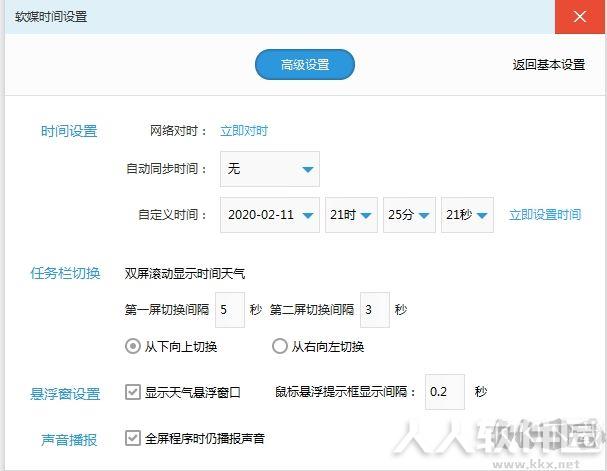
Task: Click the 网络对时 label
Action: pyautogui.click(x=178, y=131)
